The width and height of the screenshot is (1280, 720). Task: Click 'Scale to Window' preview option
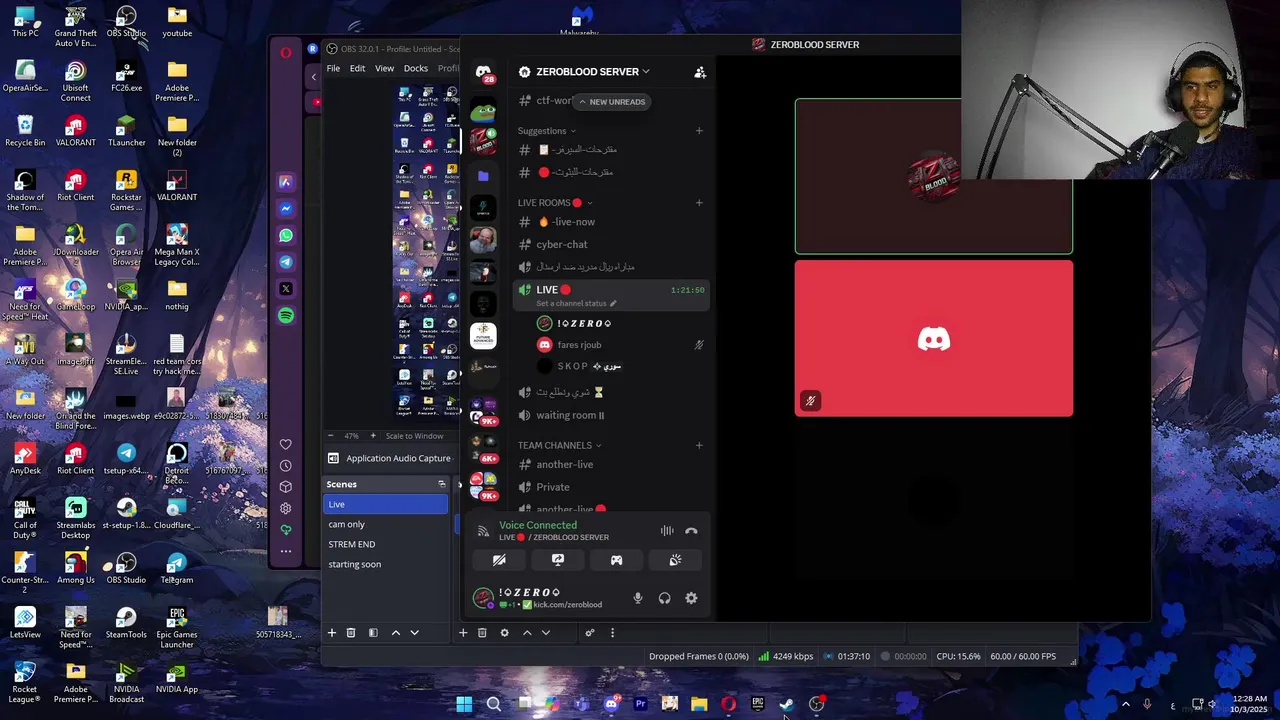pyautogui.click(x=414, y=436)
